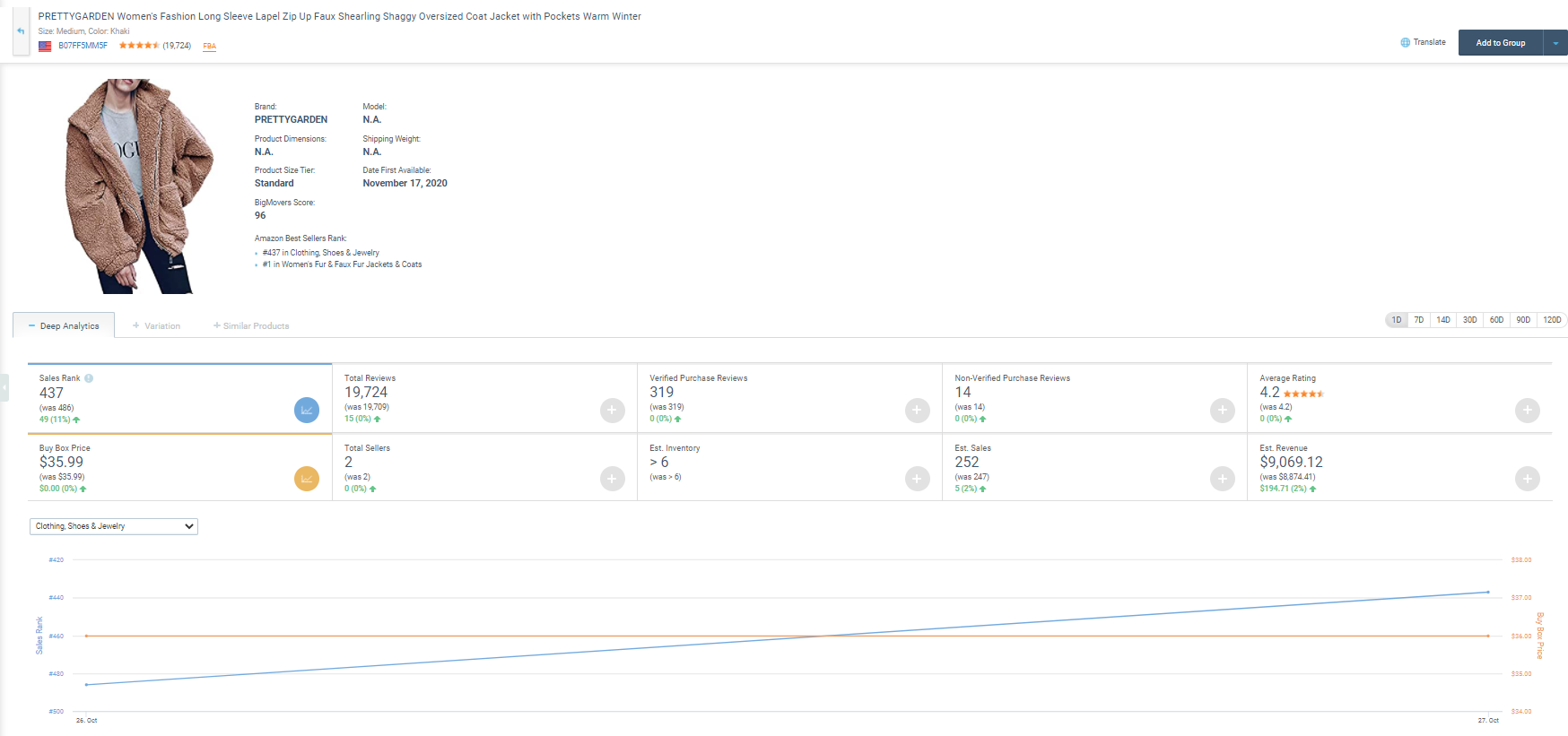Image resolution: width=1568 pixels, height=736 pixels.
Task: Add Est. Inventory to chart
Action: (x=917, y=479)
